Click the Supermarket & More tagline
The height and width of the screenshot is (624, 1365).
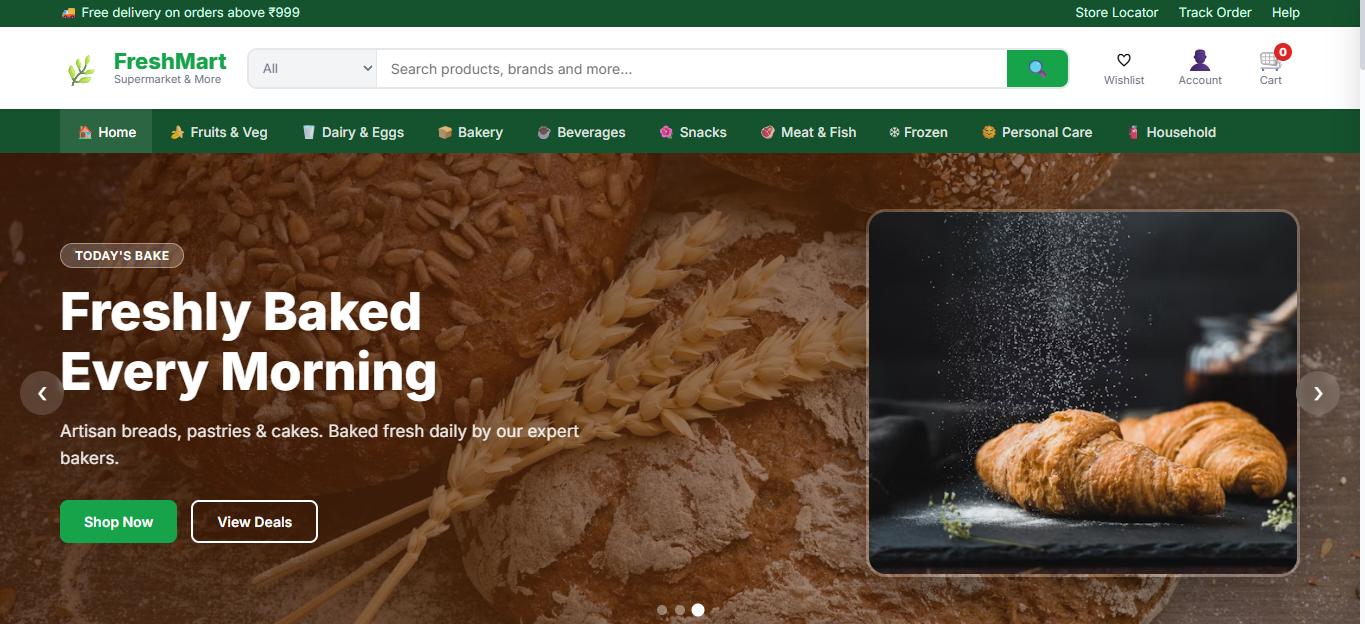(x=167, y=80)
